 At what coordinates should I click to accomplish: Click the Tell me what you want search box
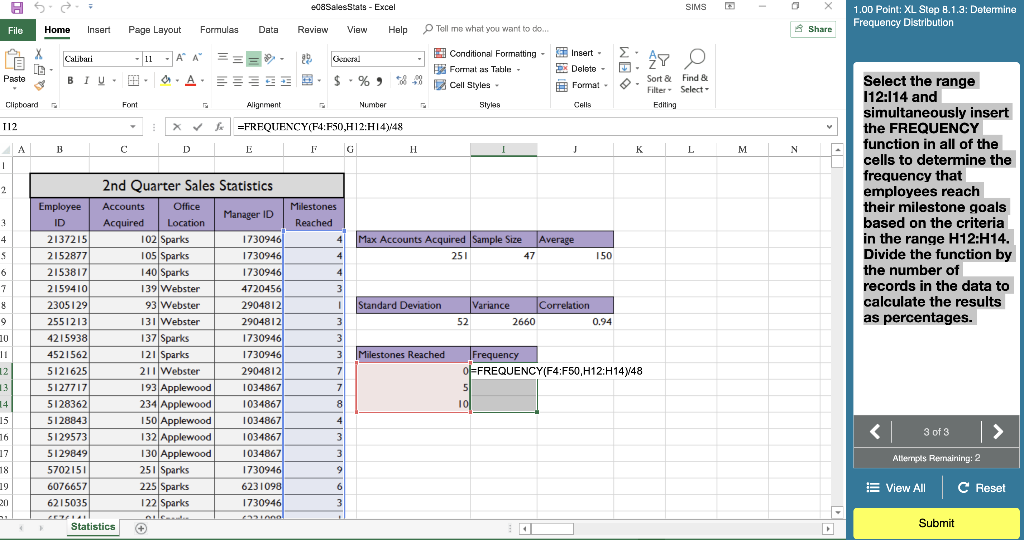click(487, 29)
